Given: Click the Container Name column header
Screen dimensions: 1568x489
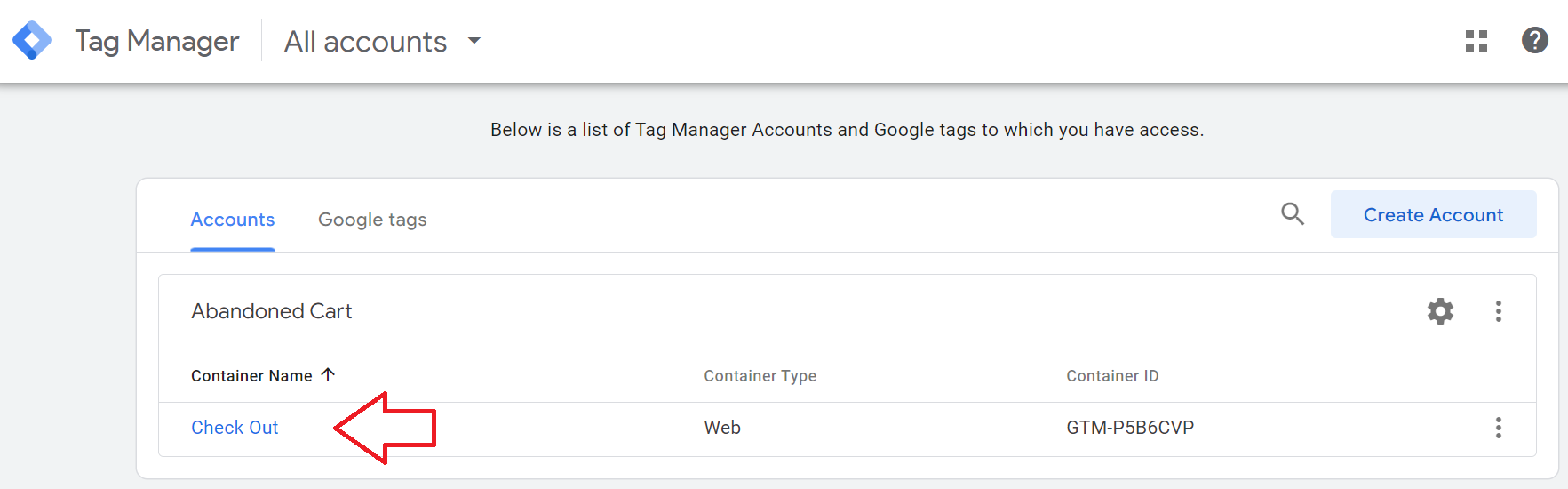Looking at the screenshot, I should [251, 376].
